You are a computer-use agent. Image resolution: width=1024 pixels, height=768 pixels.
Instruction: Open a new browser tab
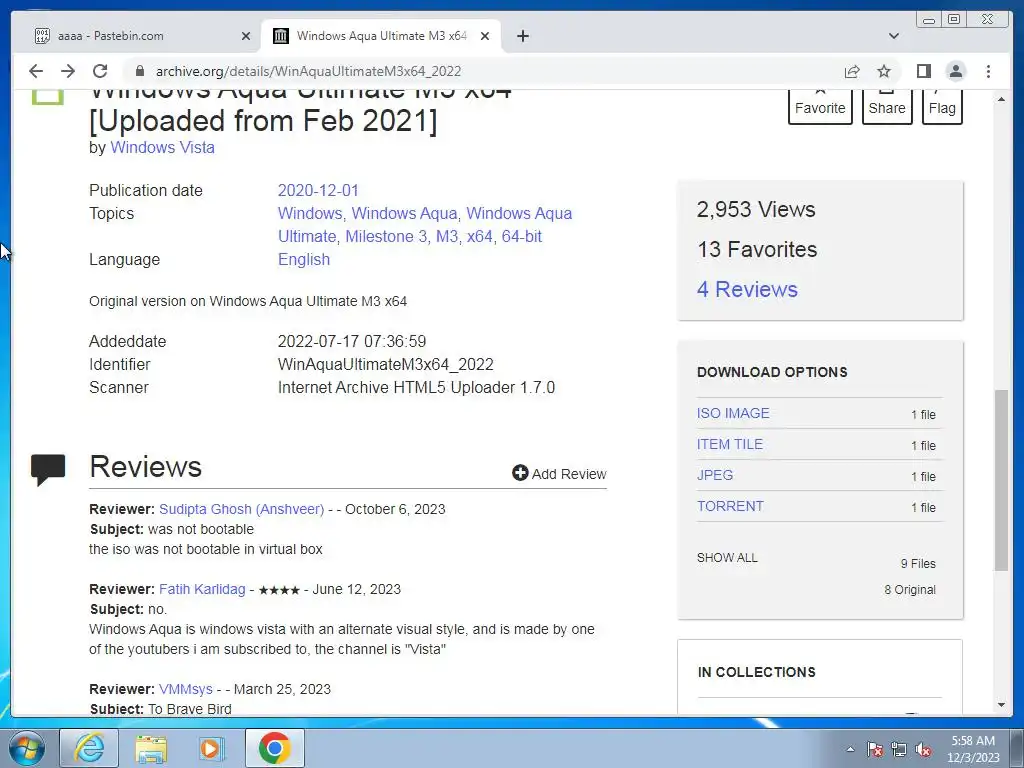(522, 36)
